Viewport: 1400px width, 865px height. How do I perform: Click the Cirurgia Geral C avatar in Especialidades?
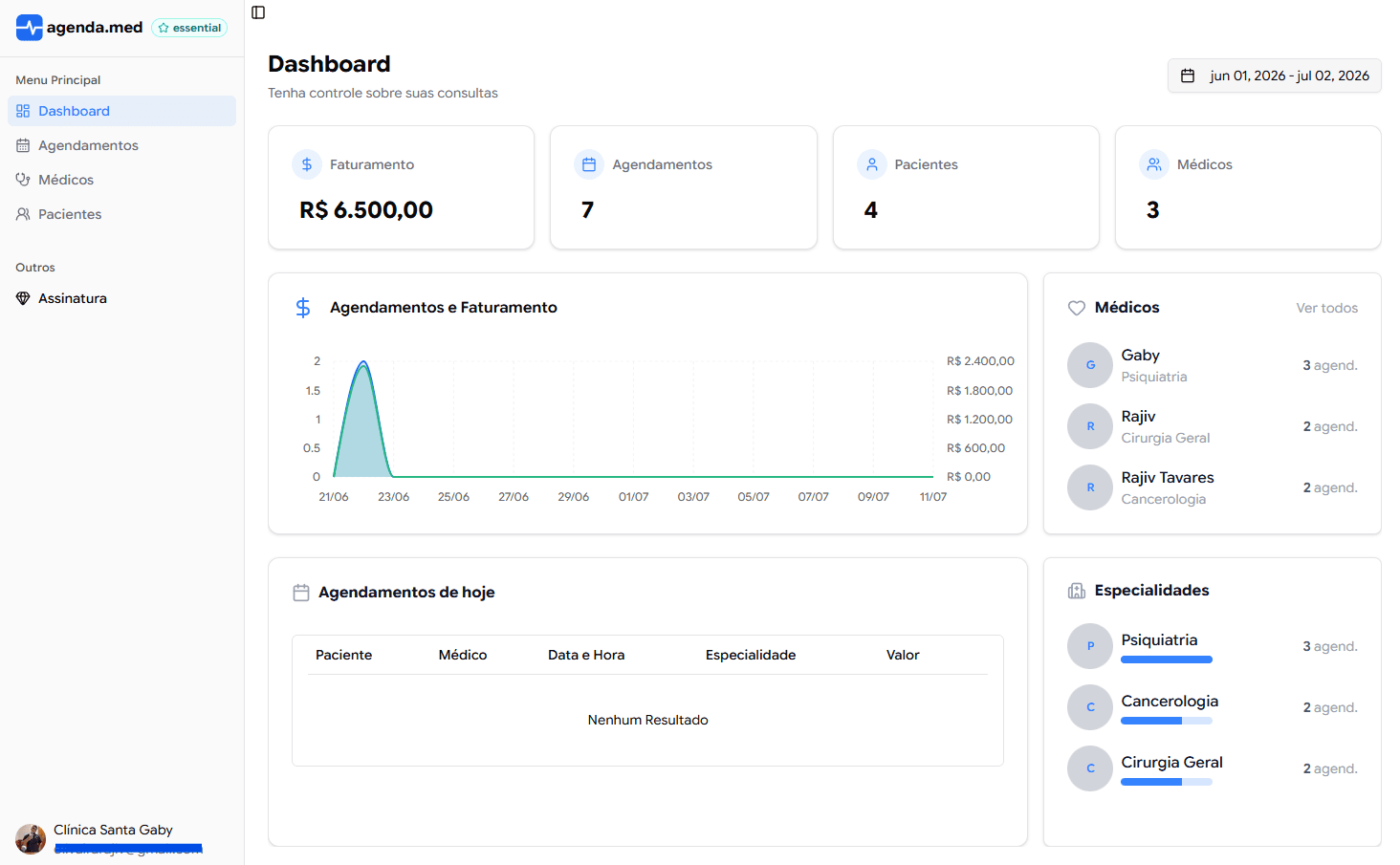(x=1090, y=768)
